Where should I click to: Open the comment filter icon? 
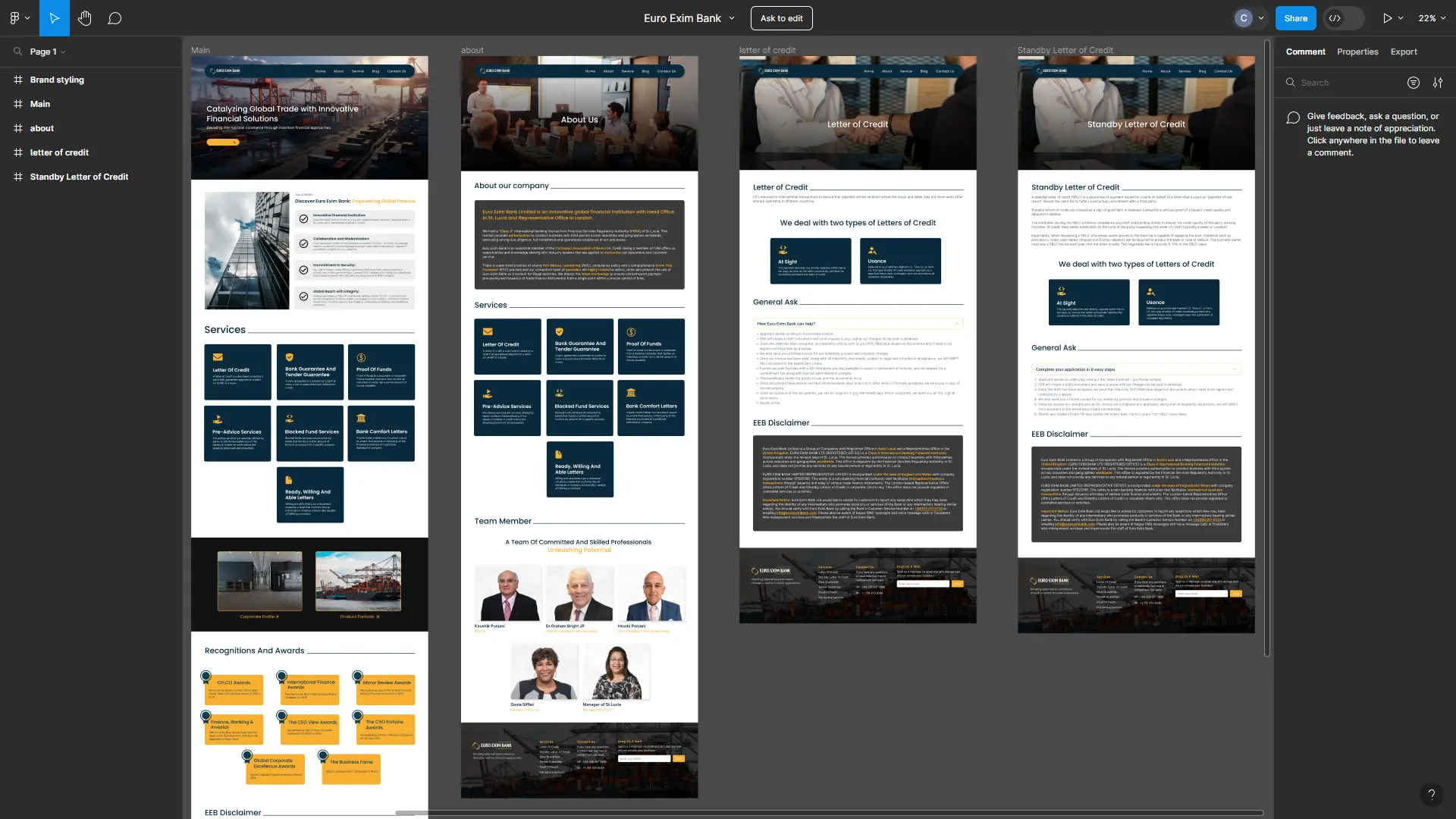(x=1413, y=83)
